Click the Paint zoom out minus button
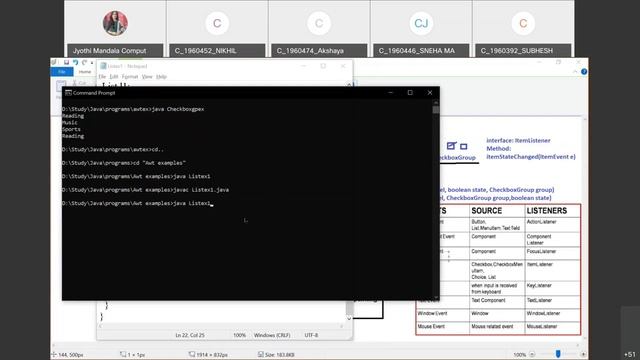The width and height of the screenshot is (640, 360). [x=532, y=355]
